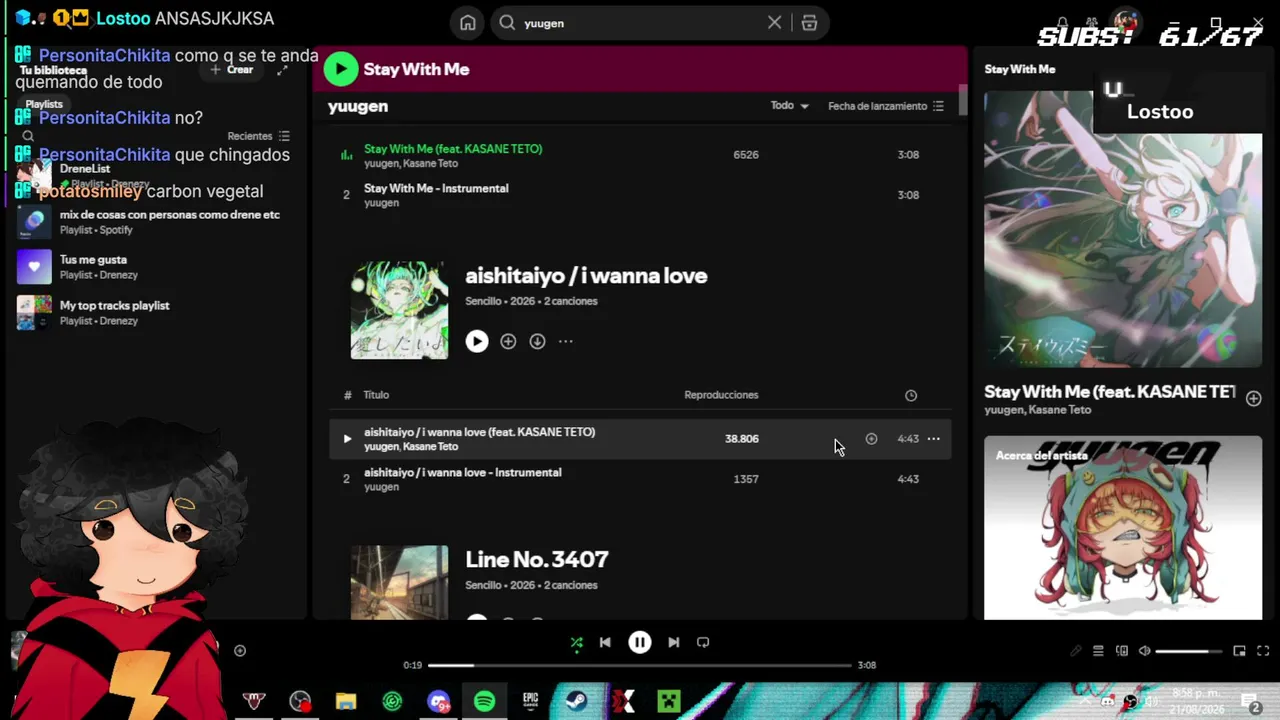
Task: Skip to next track
Action: (x=674, y=643)
